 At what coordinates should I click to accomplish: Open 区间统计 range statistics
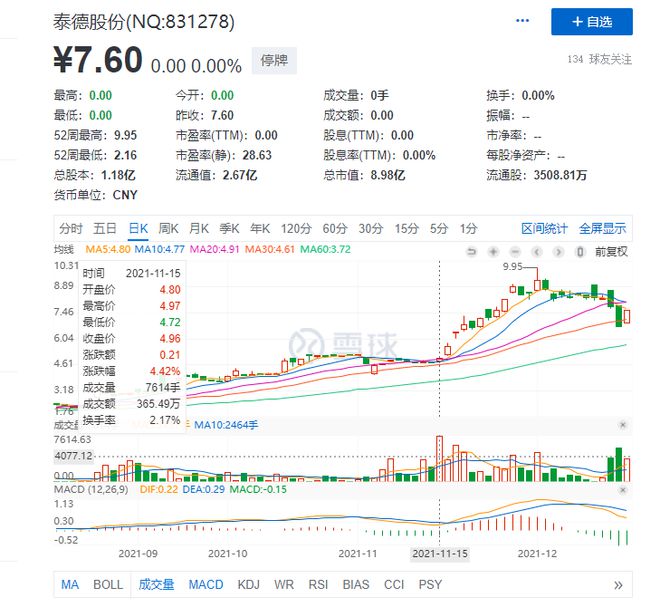click(x=544, y=229)
